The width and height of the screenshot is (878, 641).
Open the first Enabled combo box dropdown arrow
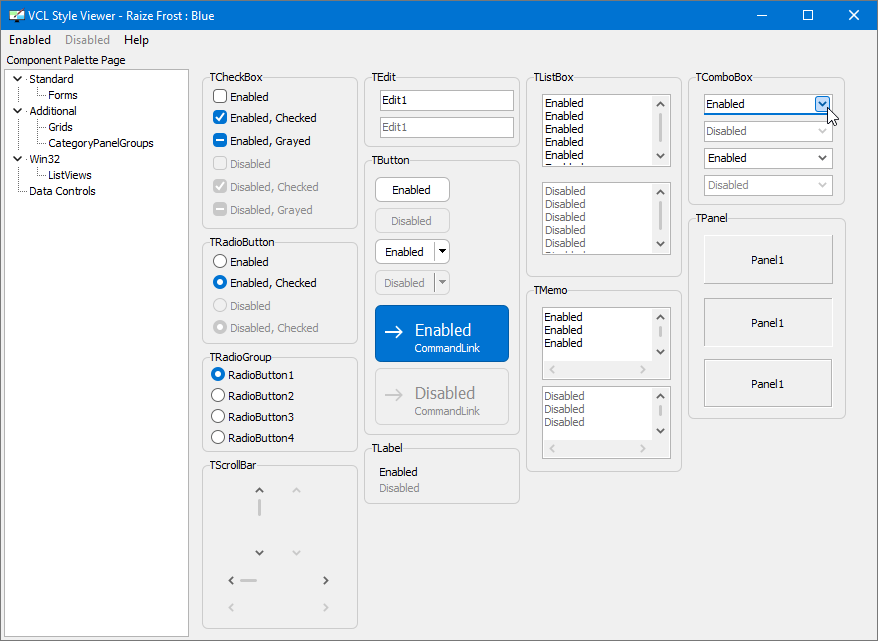click(x=822, y=104)
